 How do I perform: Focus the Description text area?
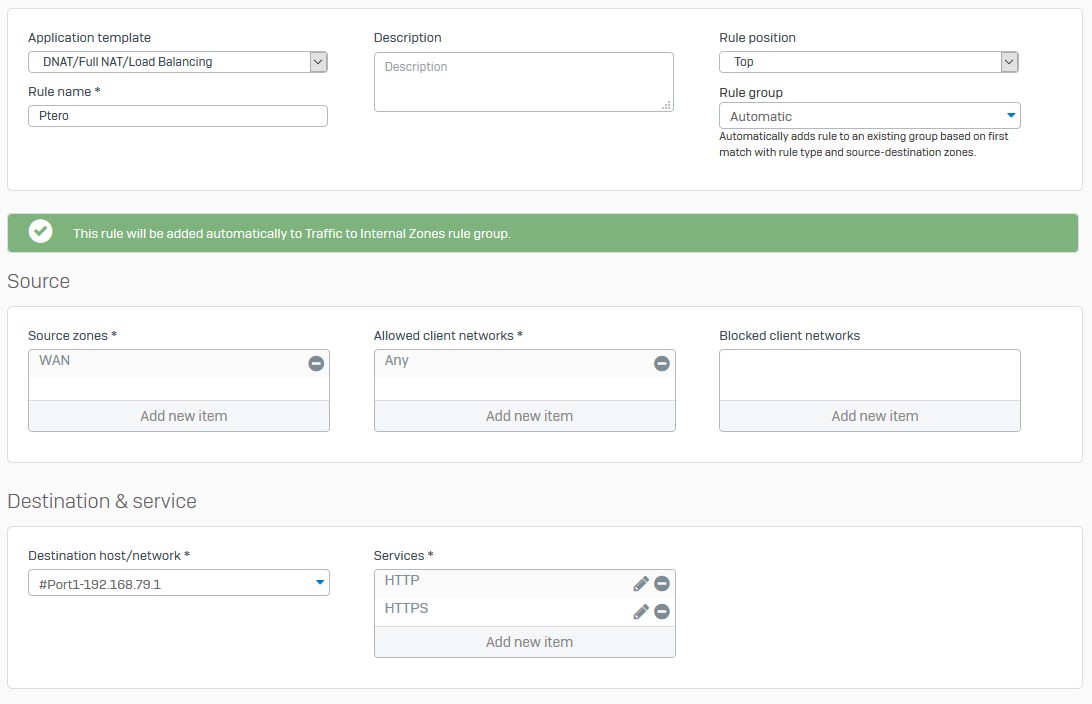tap(523, 82)
